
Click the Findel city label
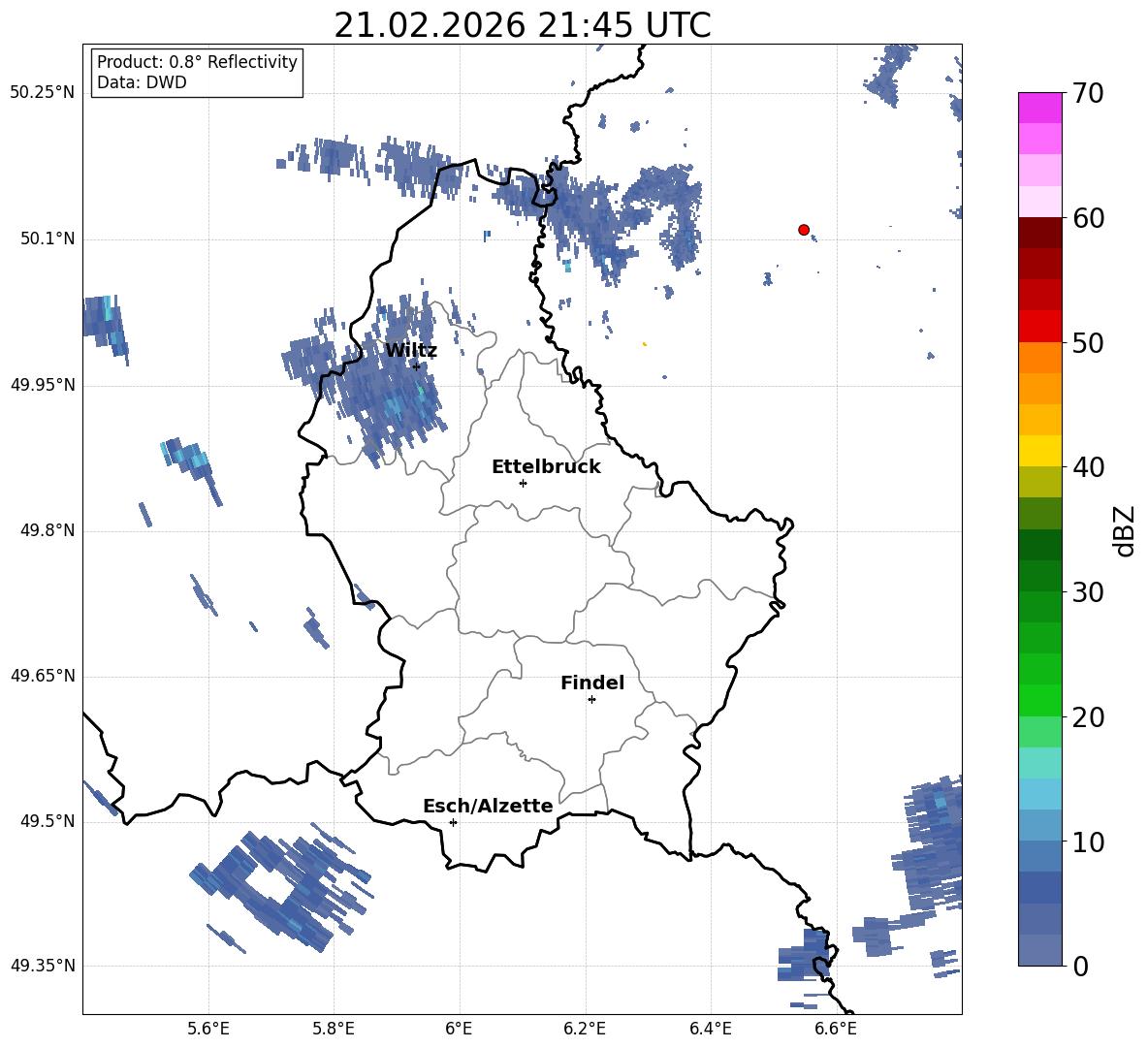(592, 683)
